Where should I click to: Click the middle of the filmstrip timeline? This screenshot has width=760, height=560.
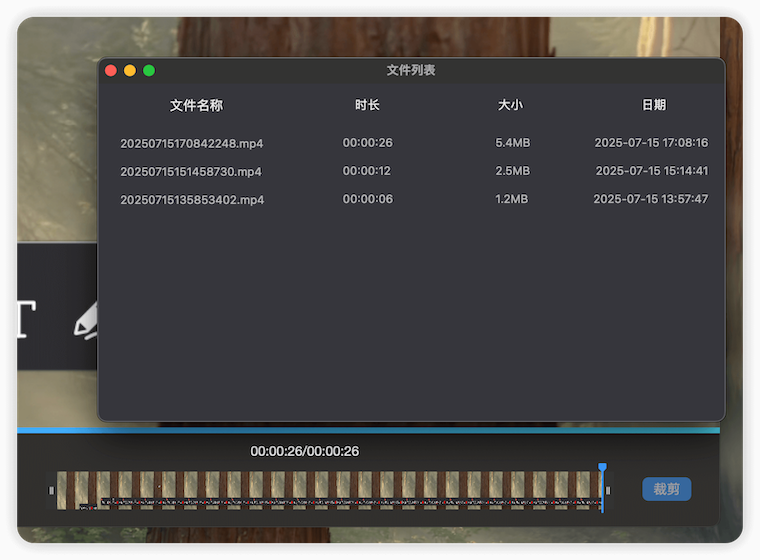tap(330, 490)
